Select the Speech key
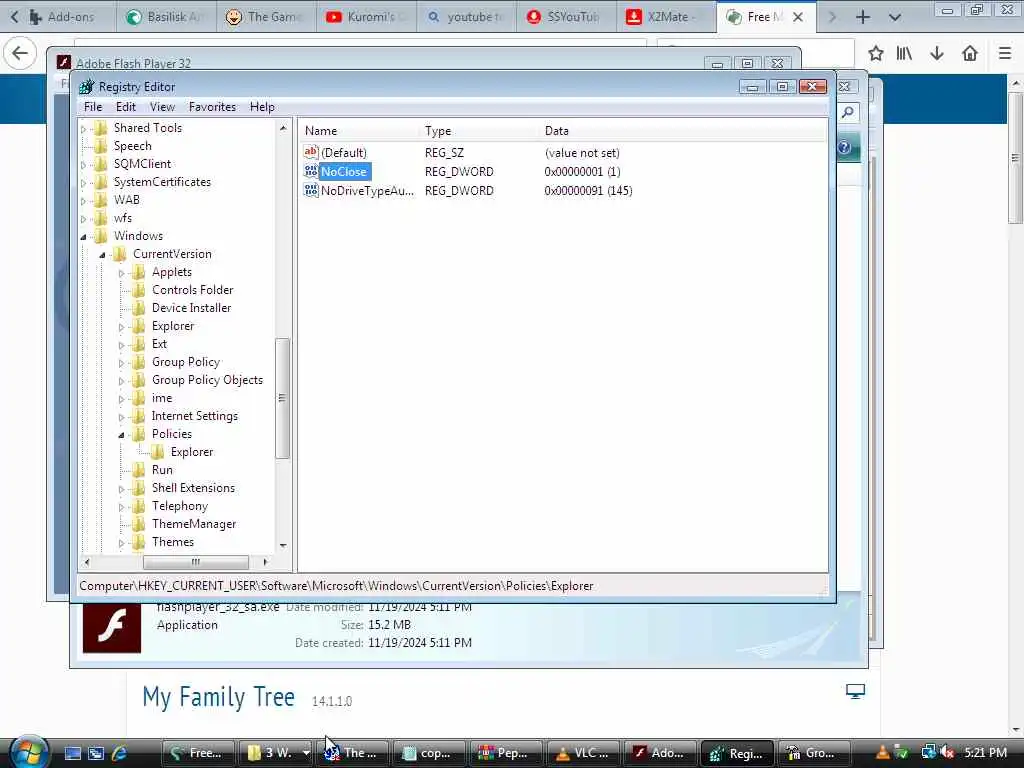 133,146
